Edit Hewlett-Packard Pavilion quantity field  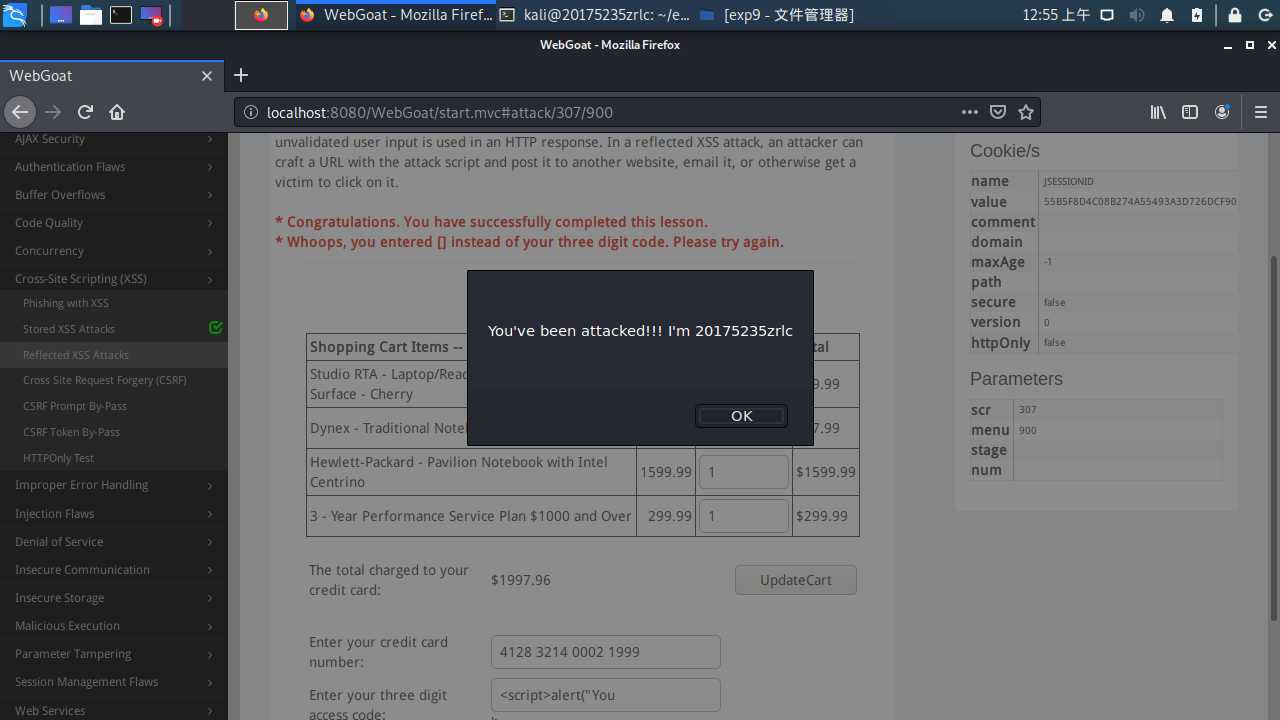point(744,472)
